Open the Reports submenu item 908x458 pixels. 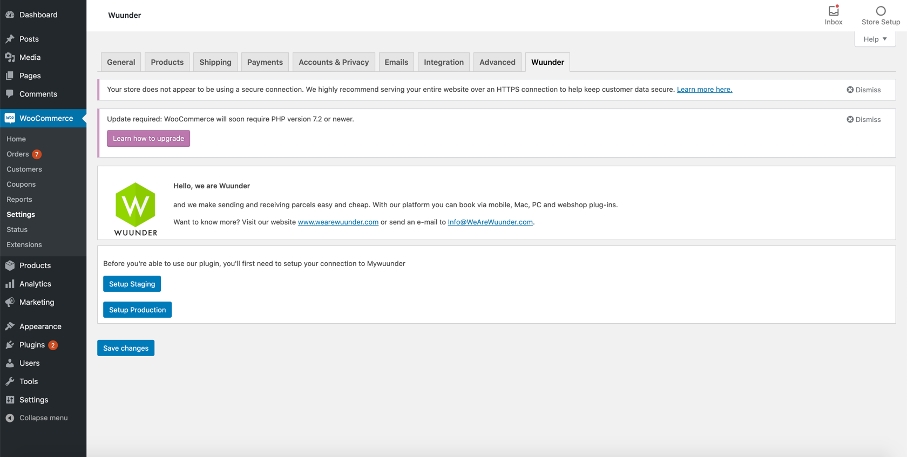19,199
